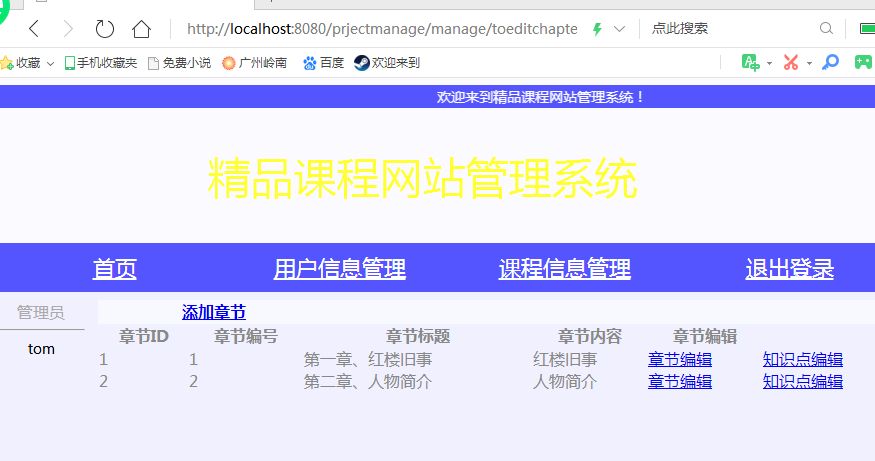This screenshot has width=875, height=461.
Task: Click the red scissors screenshot icon
Action: click(791, 62)
